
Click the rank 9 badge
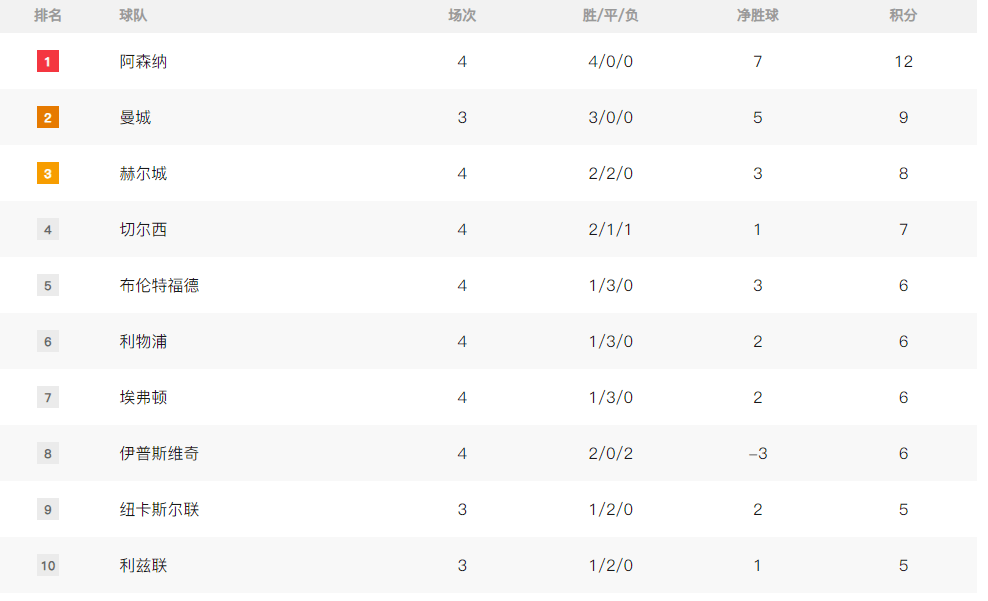coord(48,510)
